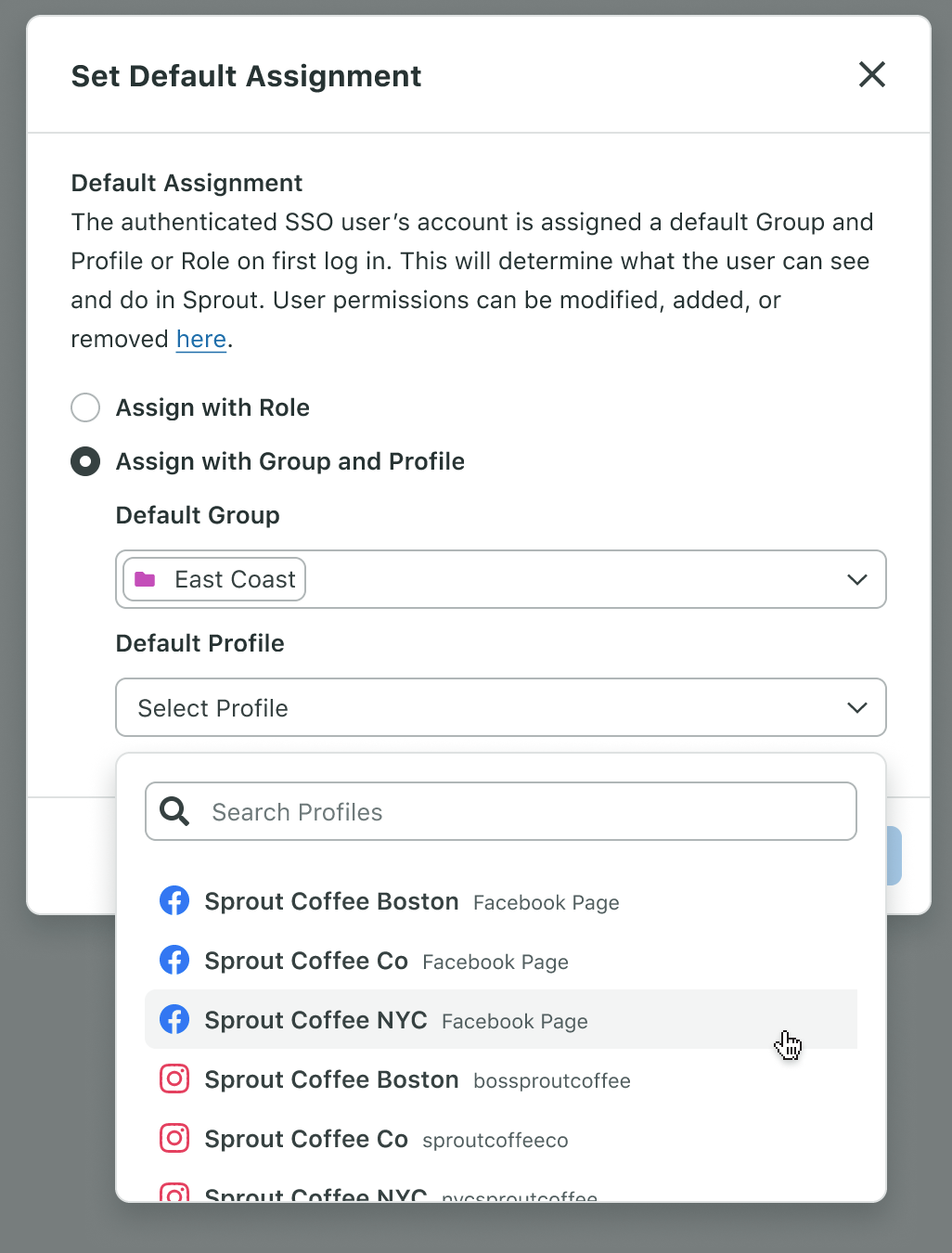Select Assign with Group and Profile option
The width and height of the screenshot is (952, 1253).
pos(85,461)
